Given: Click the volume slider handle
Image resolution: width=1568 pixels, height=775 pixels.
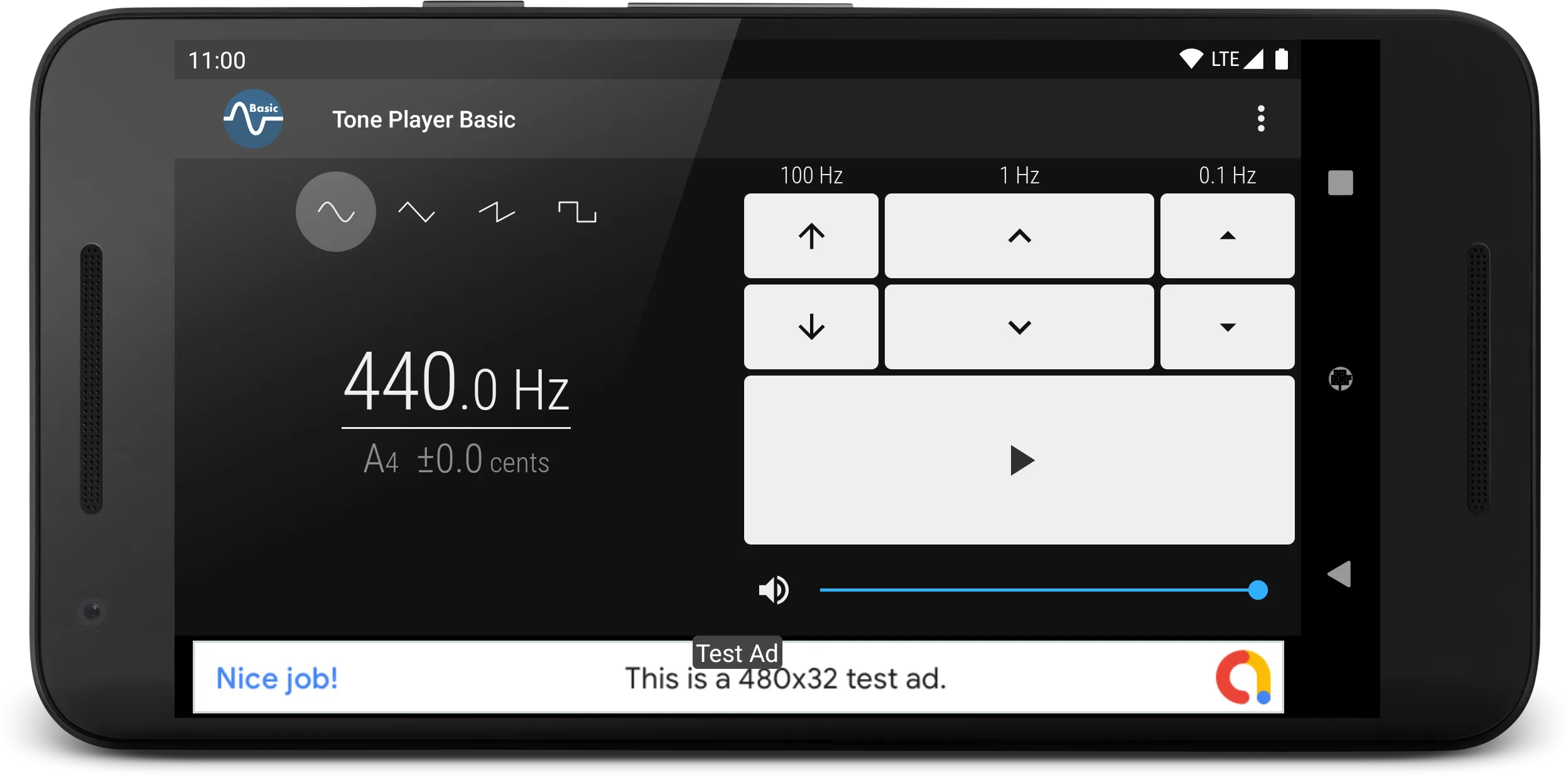Looking at the screenshot, I should 1258,590.
